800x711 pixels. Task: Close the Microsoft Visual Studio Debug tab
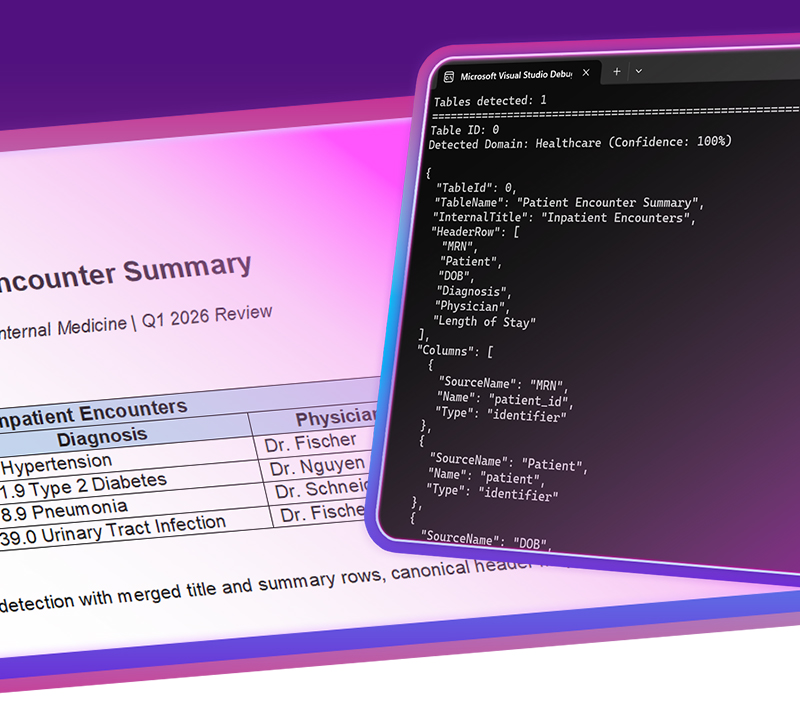[586, 73]
